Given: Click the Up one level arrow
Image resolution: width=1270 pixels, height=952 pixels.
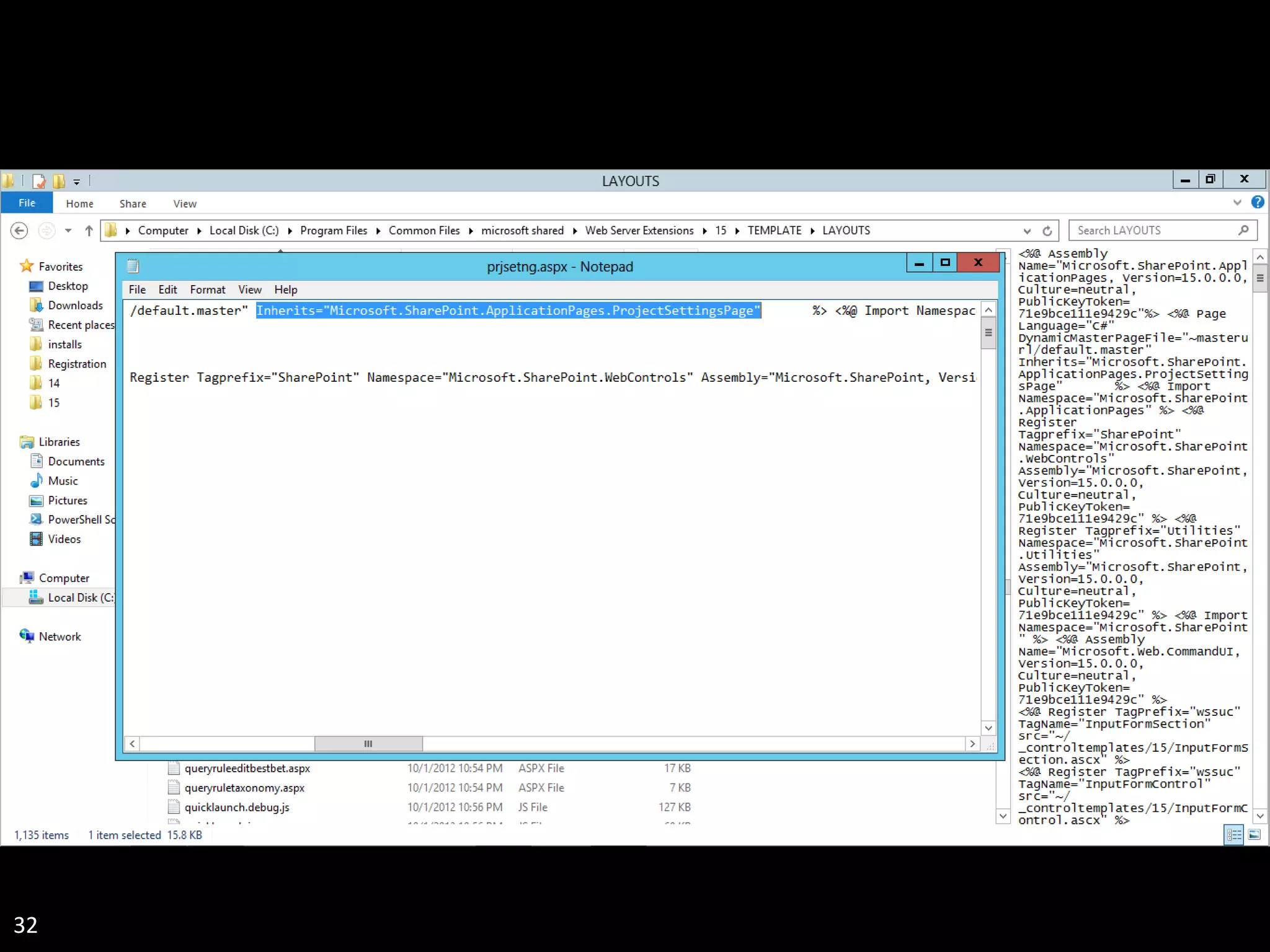Looking at the screenshot, I should tap(89, 231).
